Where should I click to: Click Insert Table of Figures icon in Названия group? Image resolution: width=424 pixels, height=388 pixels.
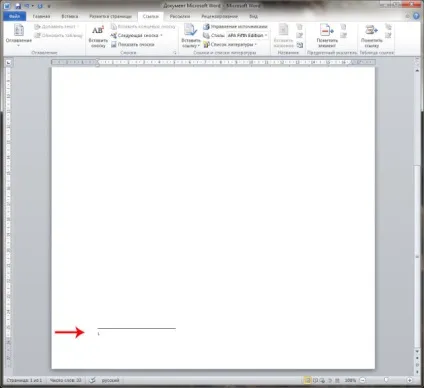point(299,27)
